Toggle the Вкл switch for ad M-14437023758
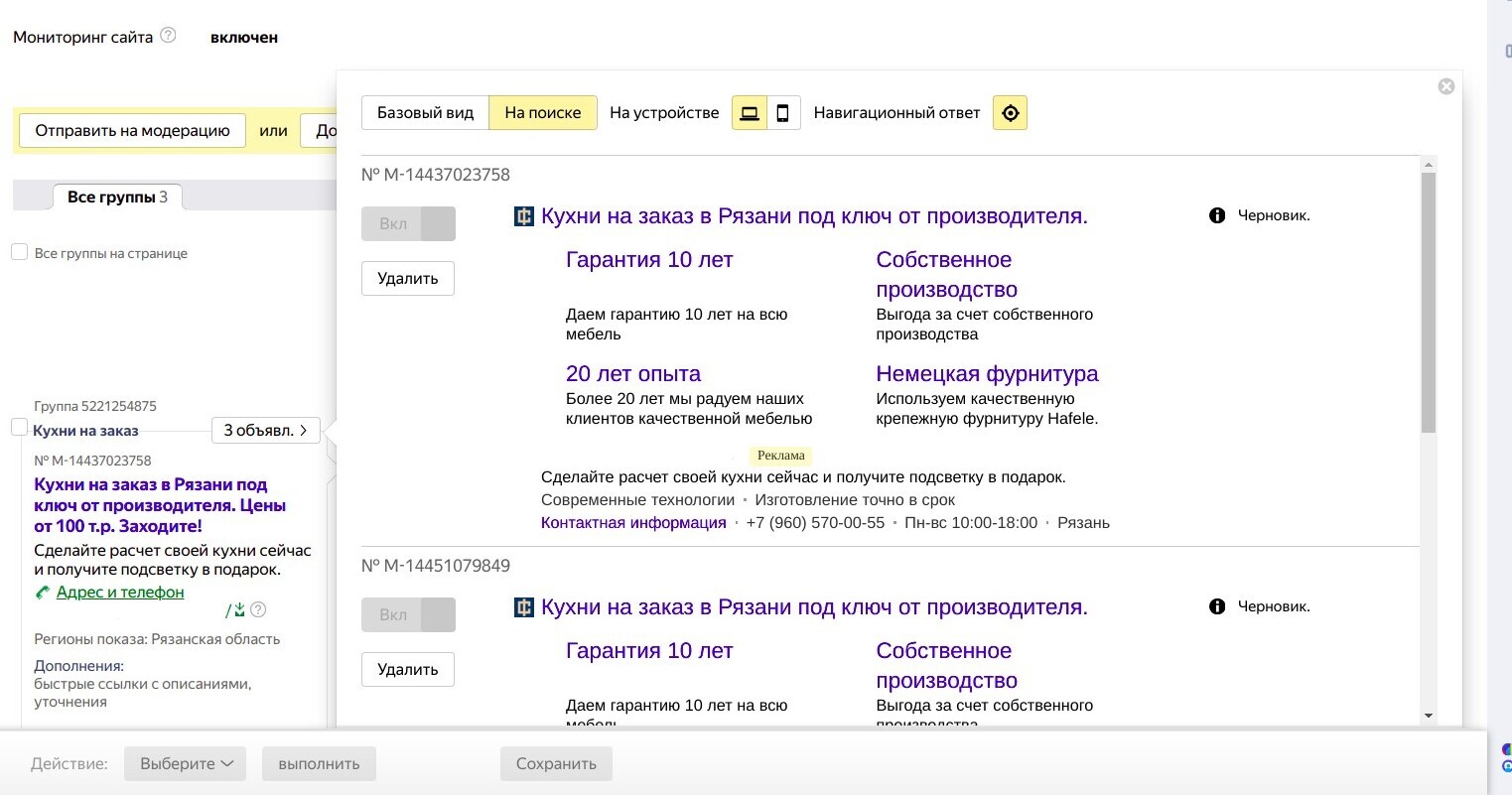1512x795 pixels. coord(408,224)
